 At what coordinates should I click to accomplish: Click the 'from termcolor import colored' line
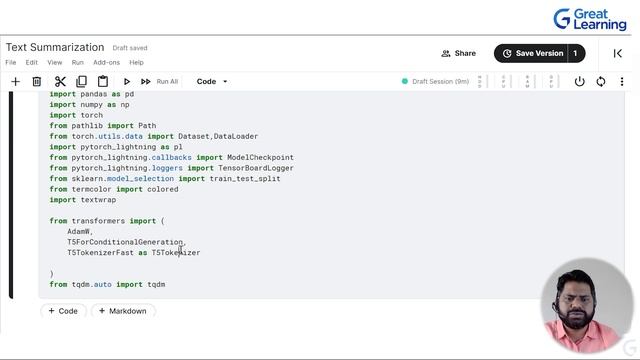(114, 189)
